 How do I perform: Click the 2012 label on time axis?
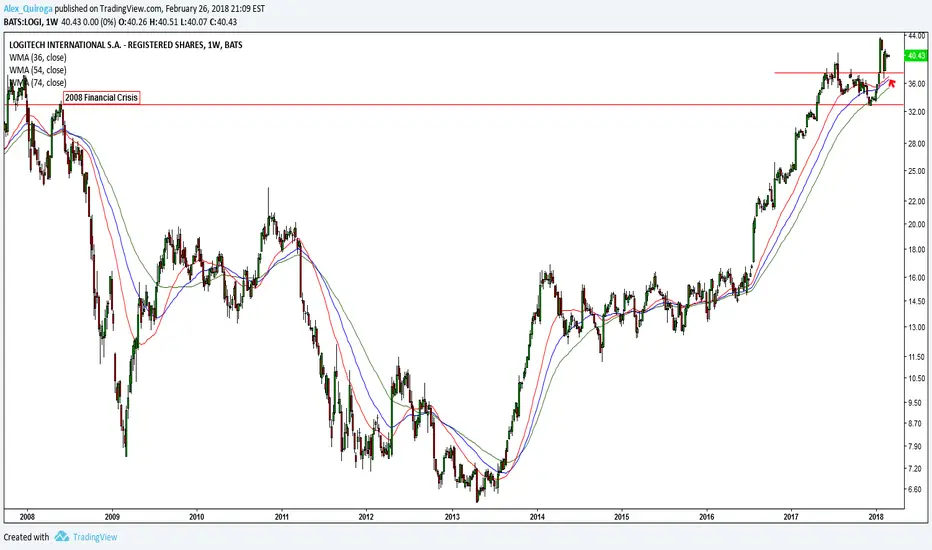367,517
